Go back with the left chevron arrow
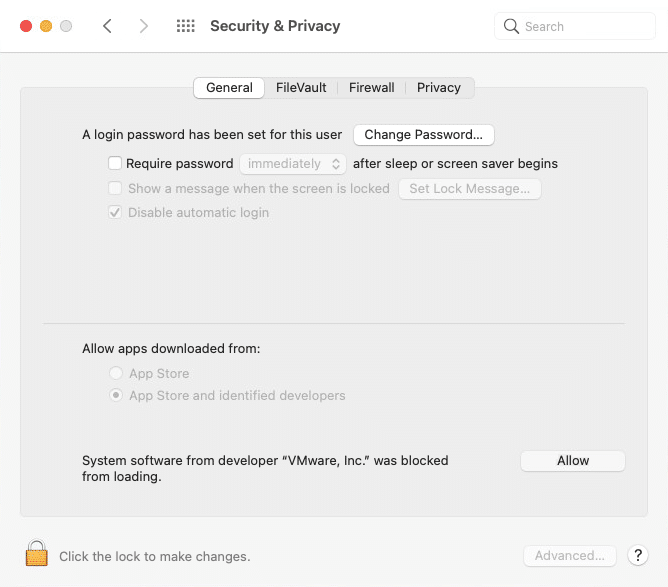This screenshot has width=668, height=587. pos(107,26)
